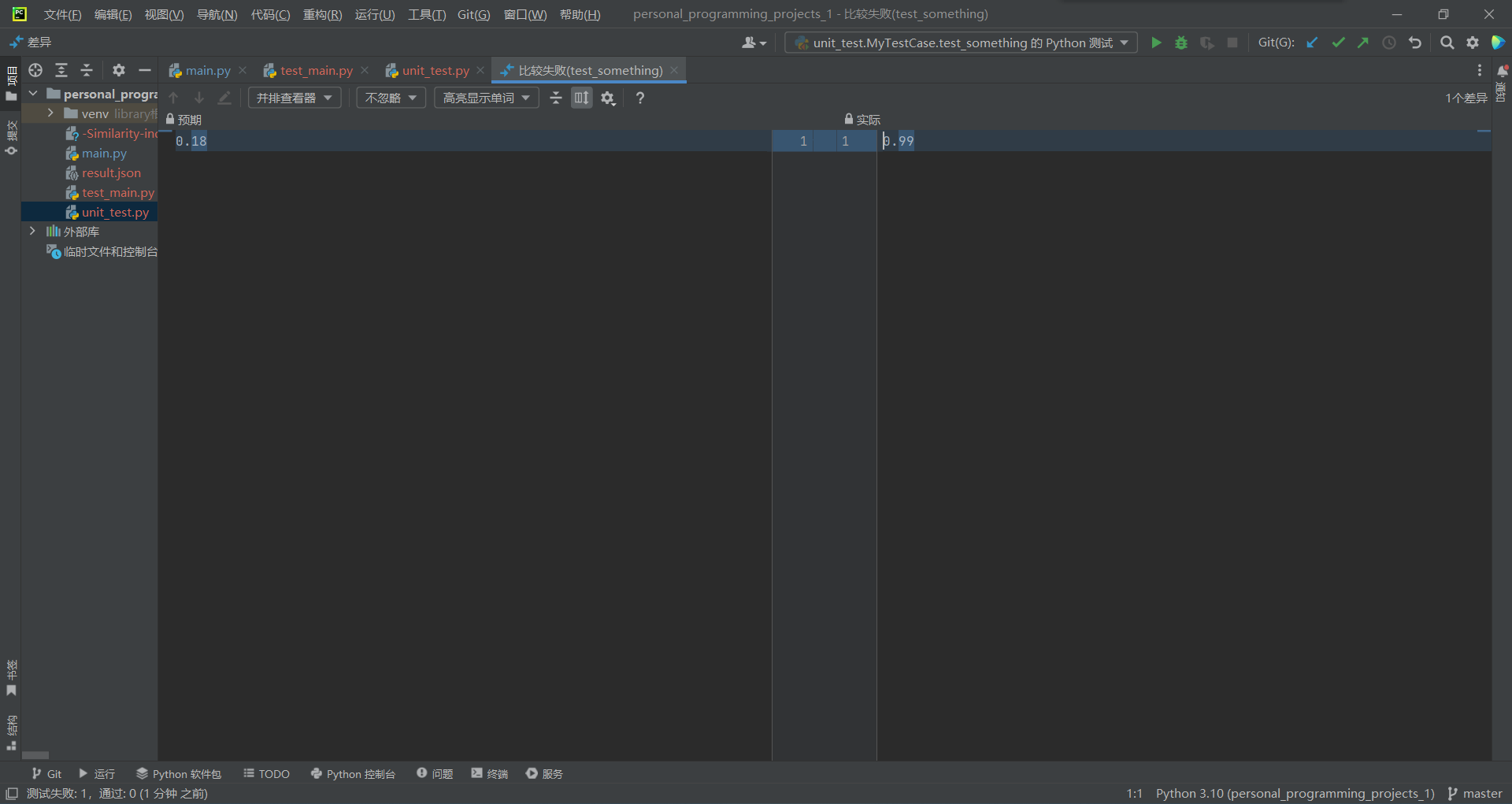This screenshot has width=1512, height=804.
Task: Jump to next difference arrow
Action: point(199,98)
